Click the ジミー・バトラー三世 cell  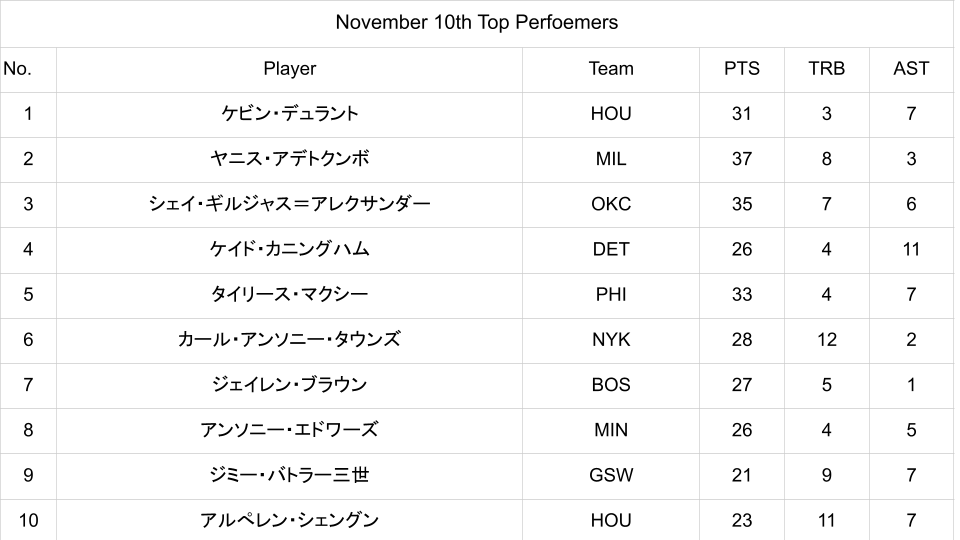(x=290, y=475)
